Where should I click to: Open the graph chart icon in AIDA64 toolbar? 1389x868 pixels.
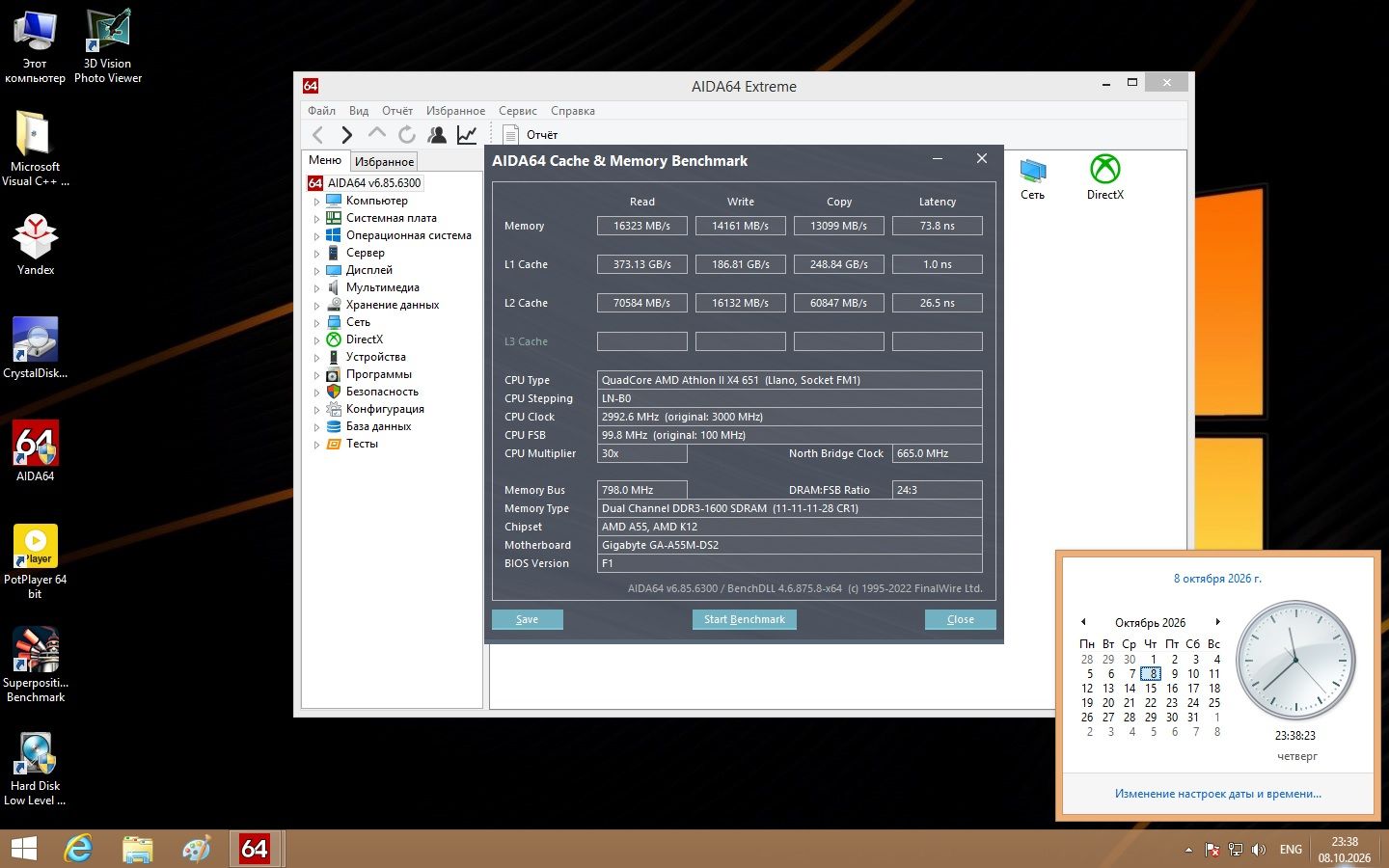tap(467, 135)
